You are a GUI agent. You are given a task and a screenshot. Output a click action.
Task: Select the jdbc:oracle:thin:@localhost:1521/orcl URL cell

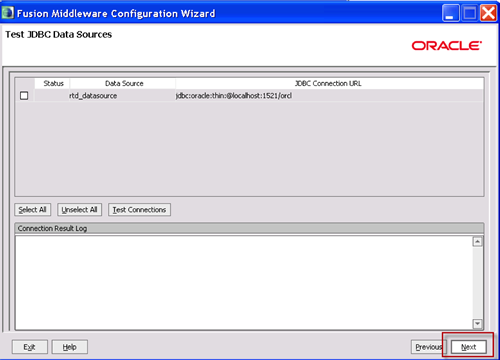(329, 96)
